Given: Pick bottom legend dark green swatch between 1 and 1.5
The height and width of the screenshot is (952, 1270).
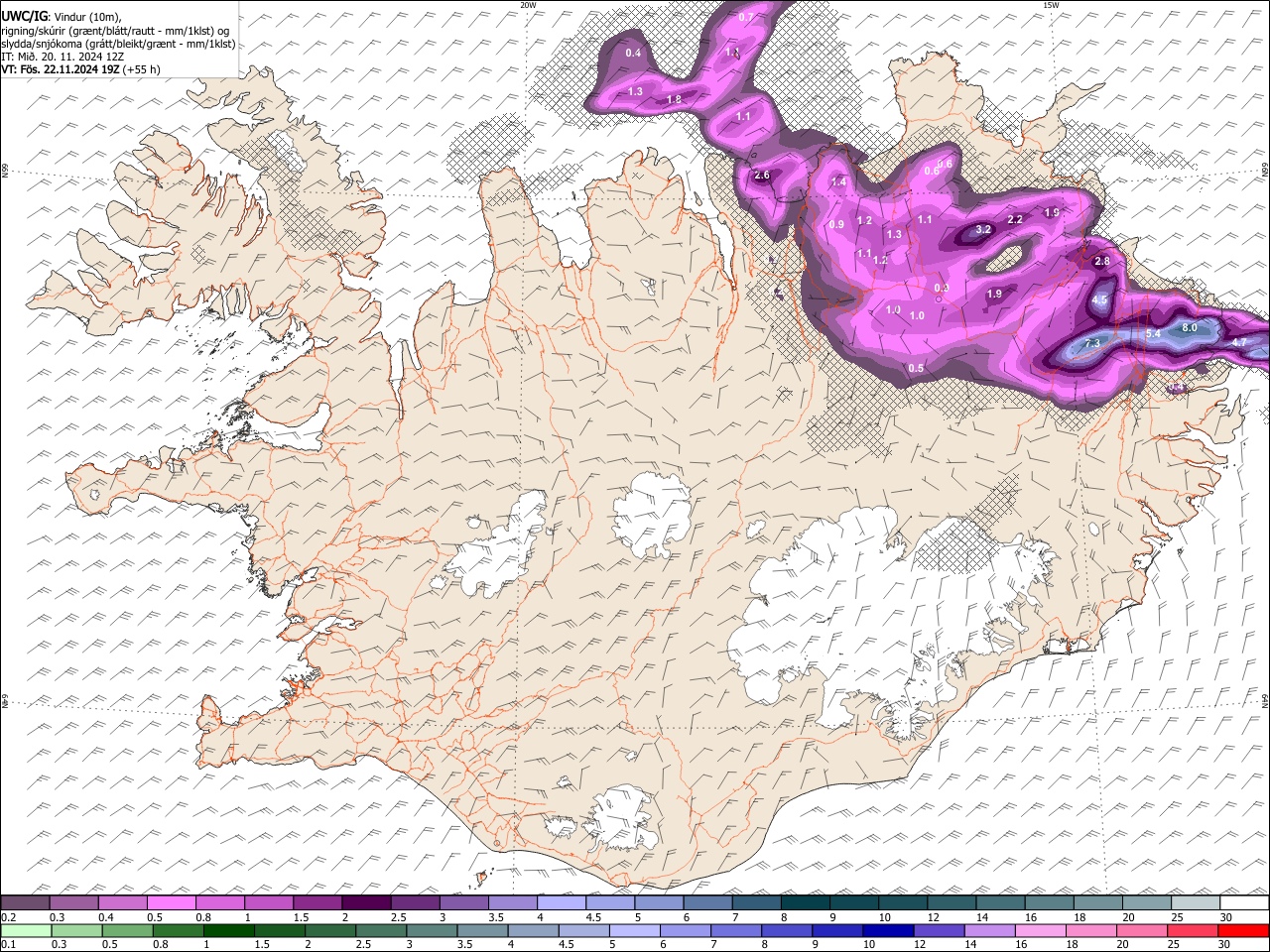Looking at the screenshot, I should [228, 930].
